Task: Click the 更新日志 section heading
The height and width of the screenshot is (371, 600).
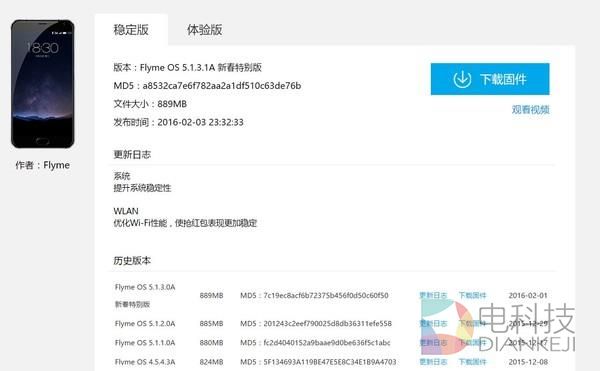Action: [x=132, y=155]
